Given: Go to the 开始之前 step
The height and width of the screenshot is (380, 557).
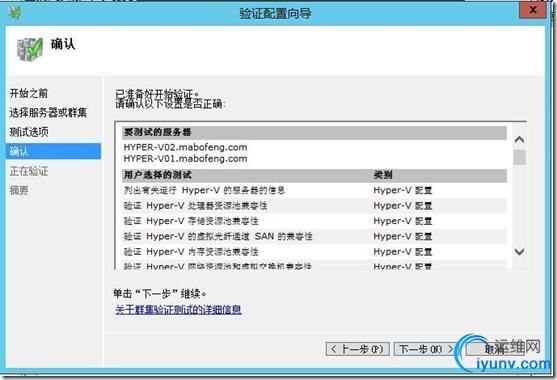Looking at the screenshot, I should 29,93.
